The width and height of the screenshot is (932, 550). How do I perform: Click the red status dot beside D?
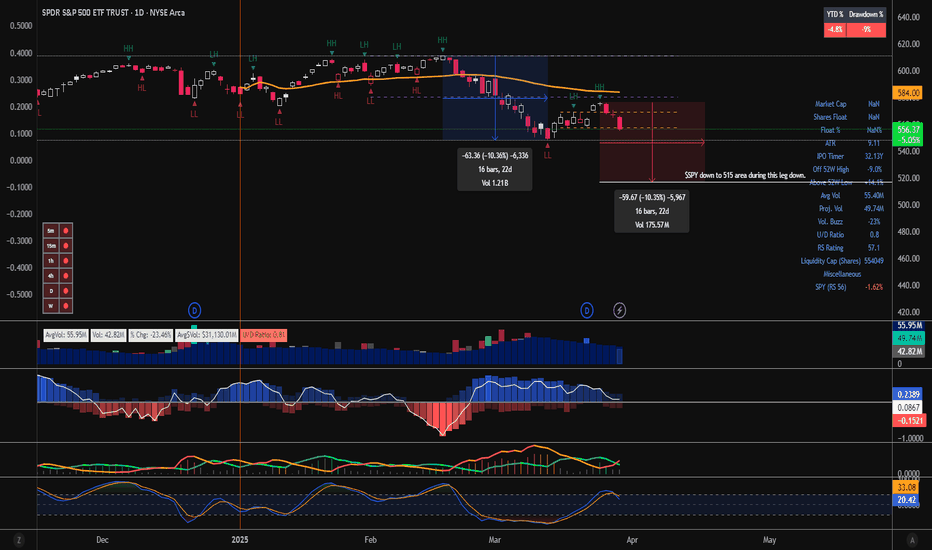click(66, 291)
